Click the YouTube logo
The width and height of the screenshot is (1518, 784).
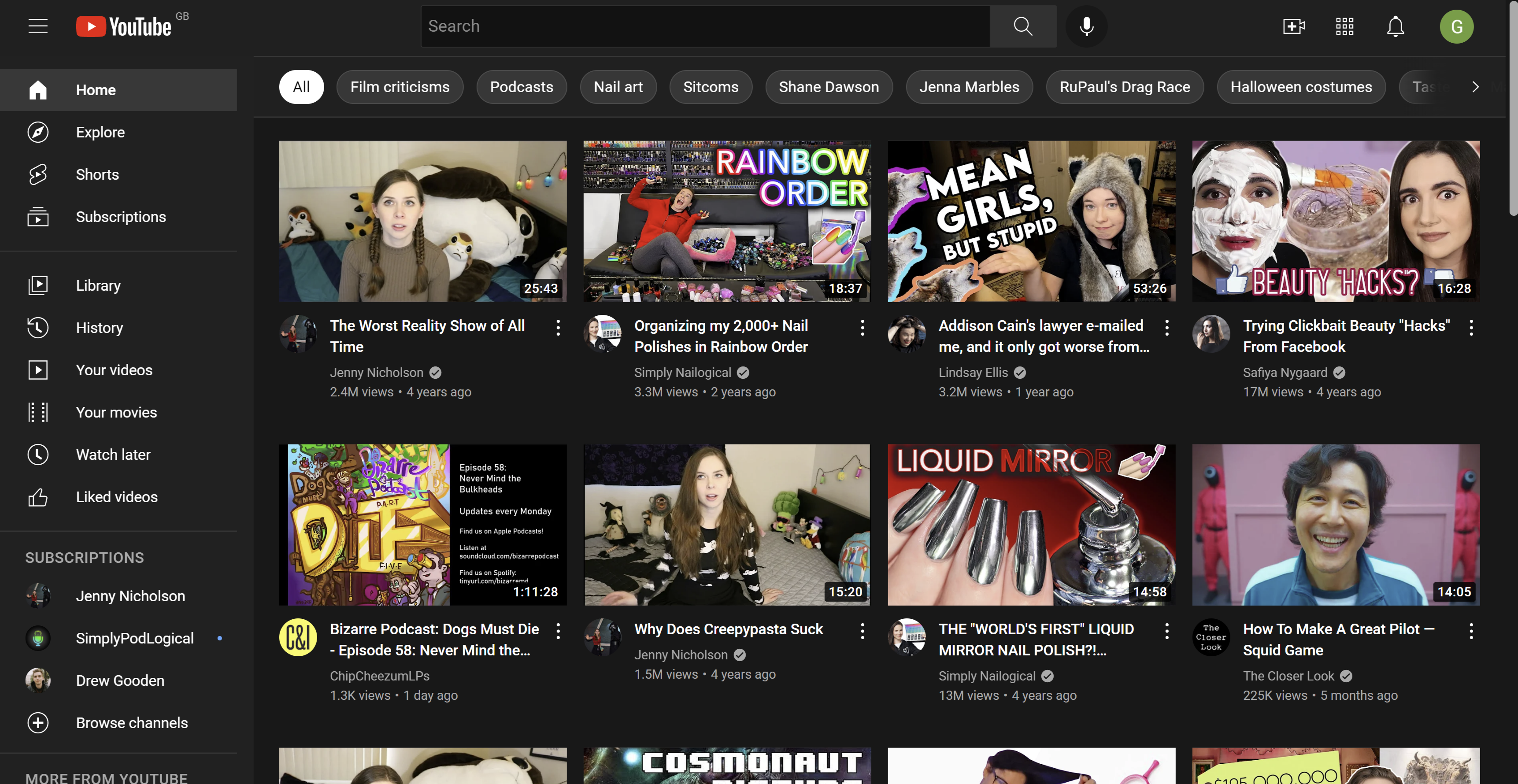click(124, 26)
